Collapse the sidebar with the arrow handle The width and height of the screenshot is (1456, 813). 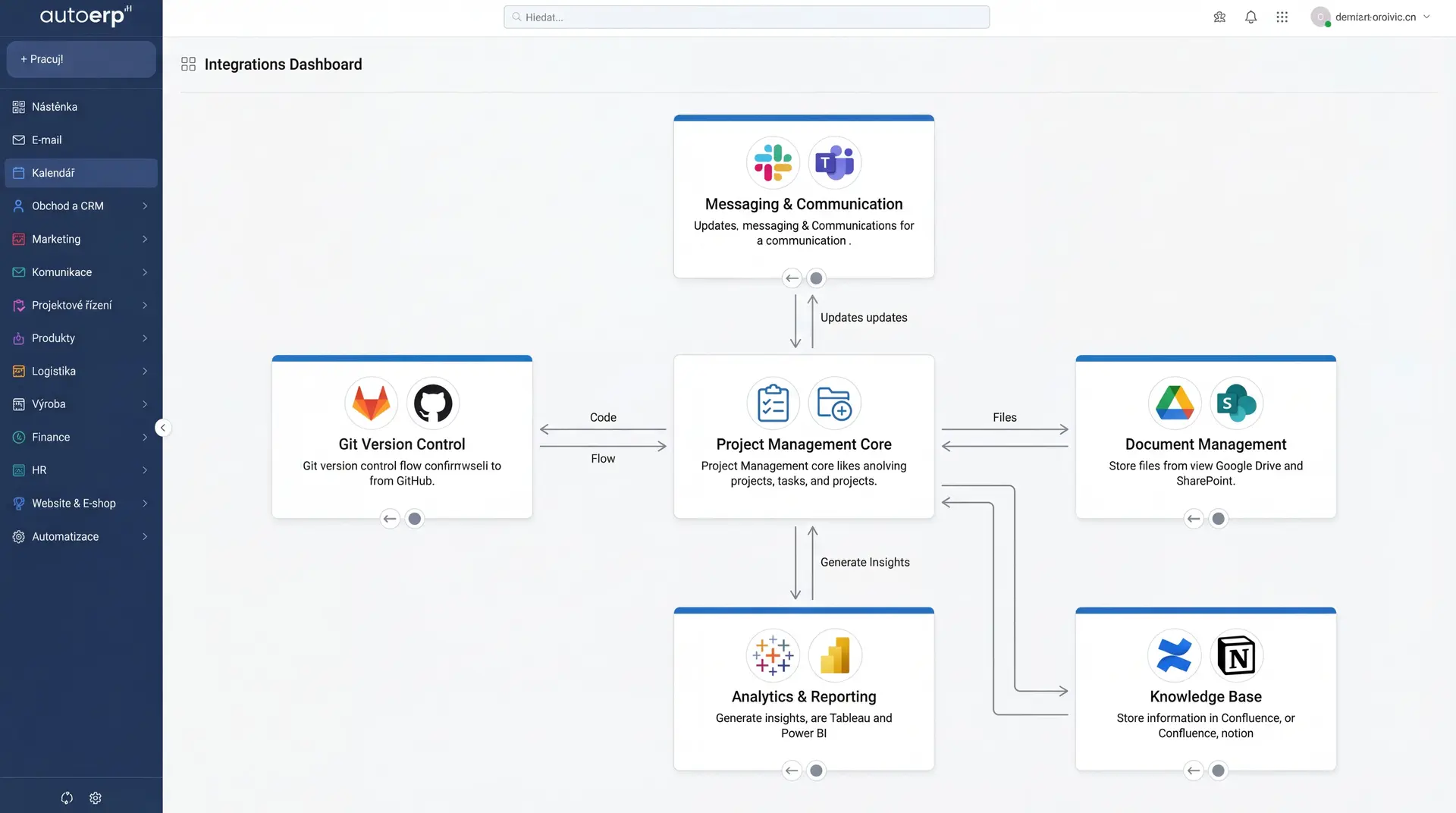pos(162,428)
